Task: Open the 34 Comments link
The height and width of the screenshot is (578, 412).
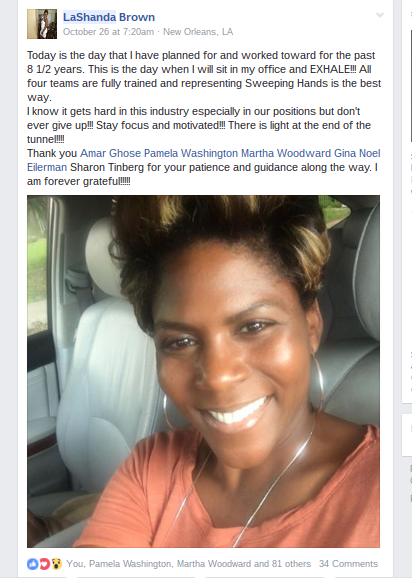Action: tap(348, 564)
